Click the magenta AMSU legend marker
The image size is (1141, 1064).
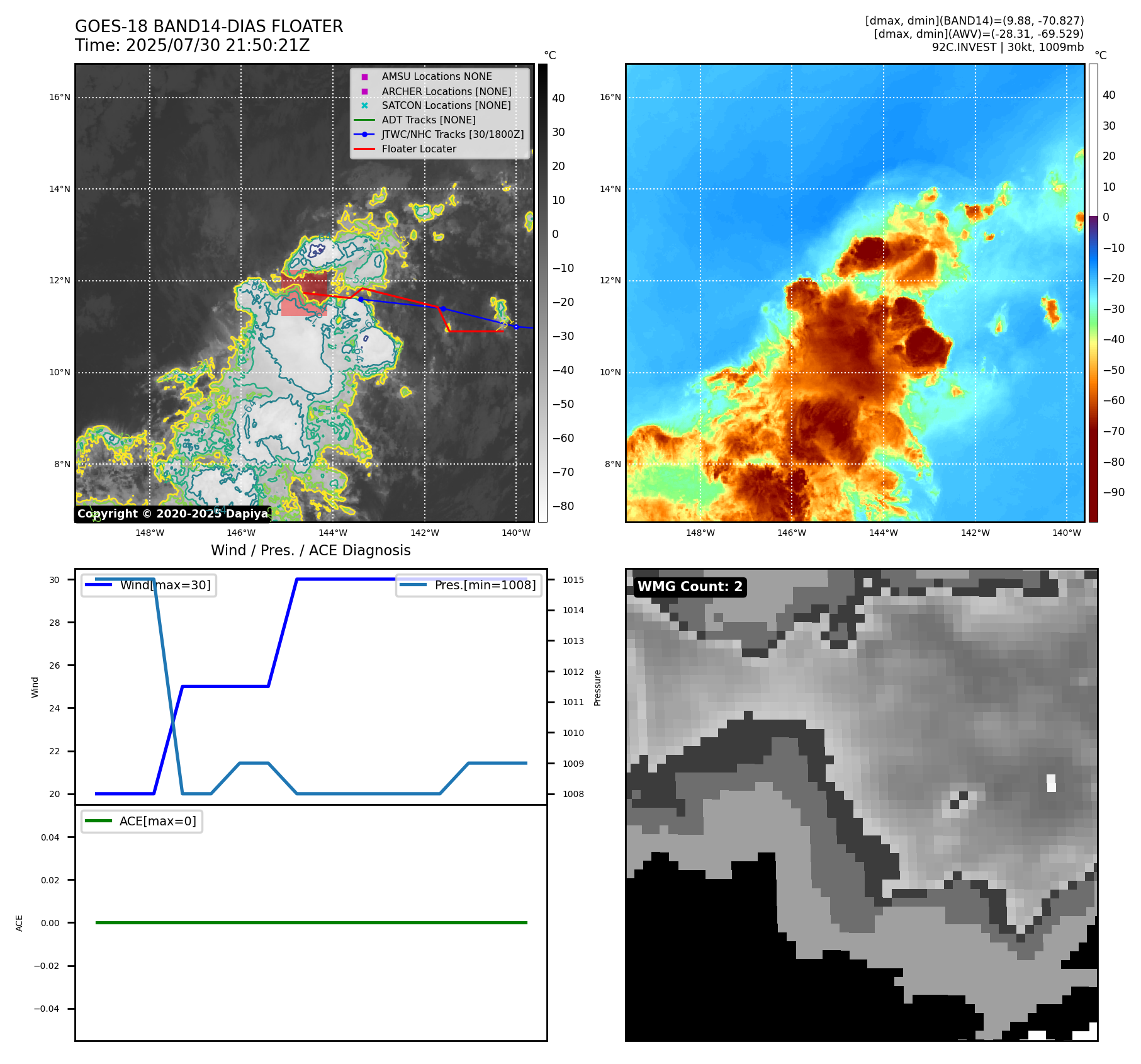coord(364,77)
